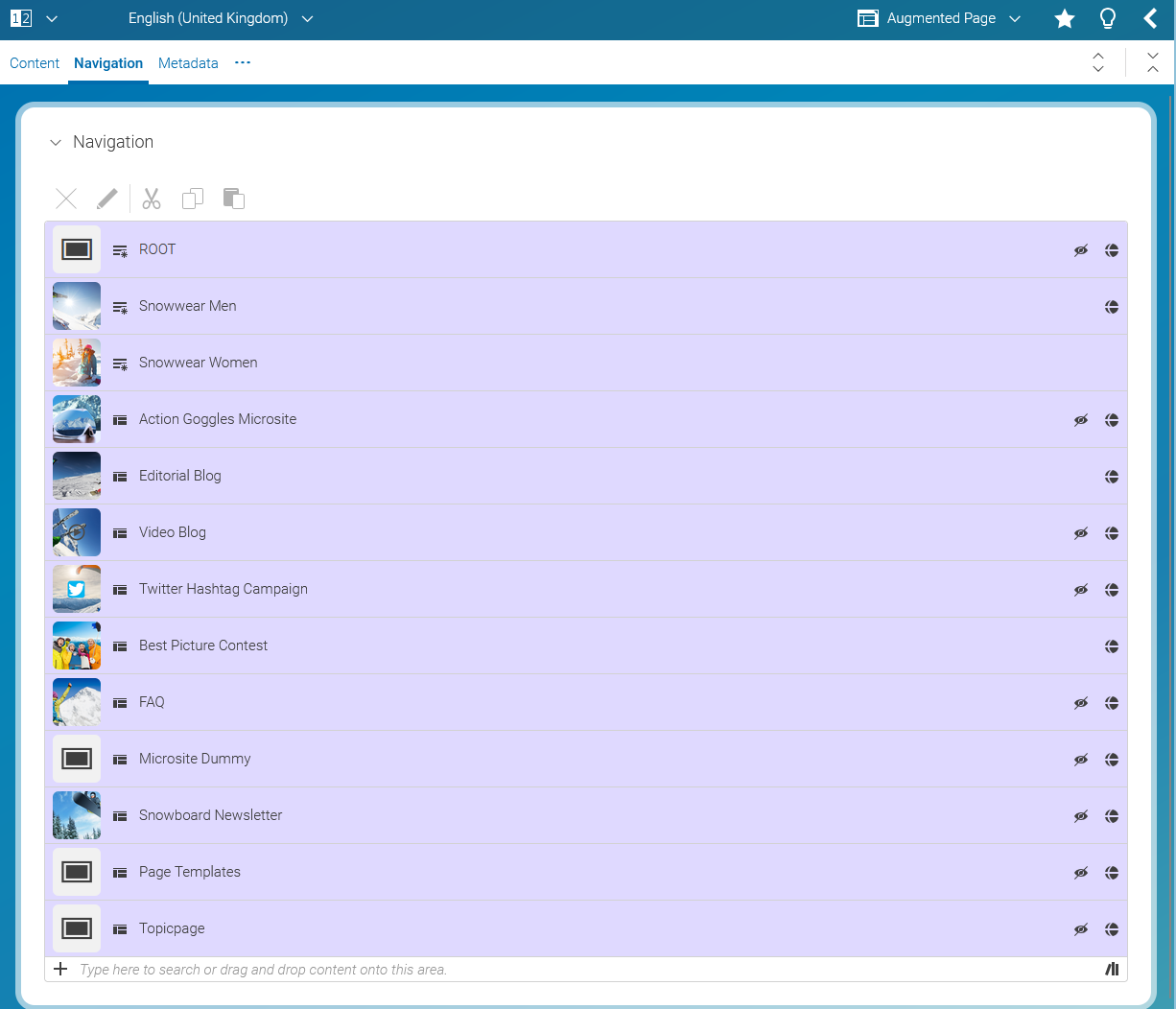
Task: Click the globe icon on Editorial Blog row
Action: [1112, 477]
